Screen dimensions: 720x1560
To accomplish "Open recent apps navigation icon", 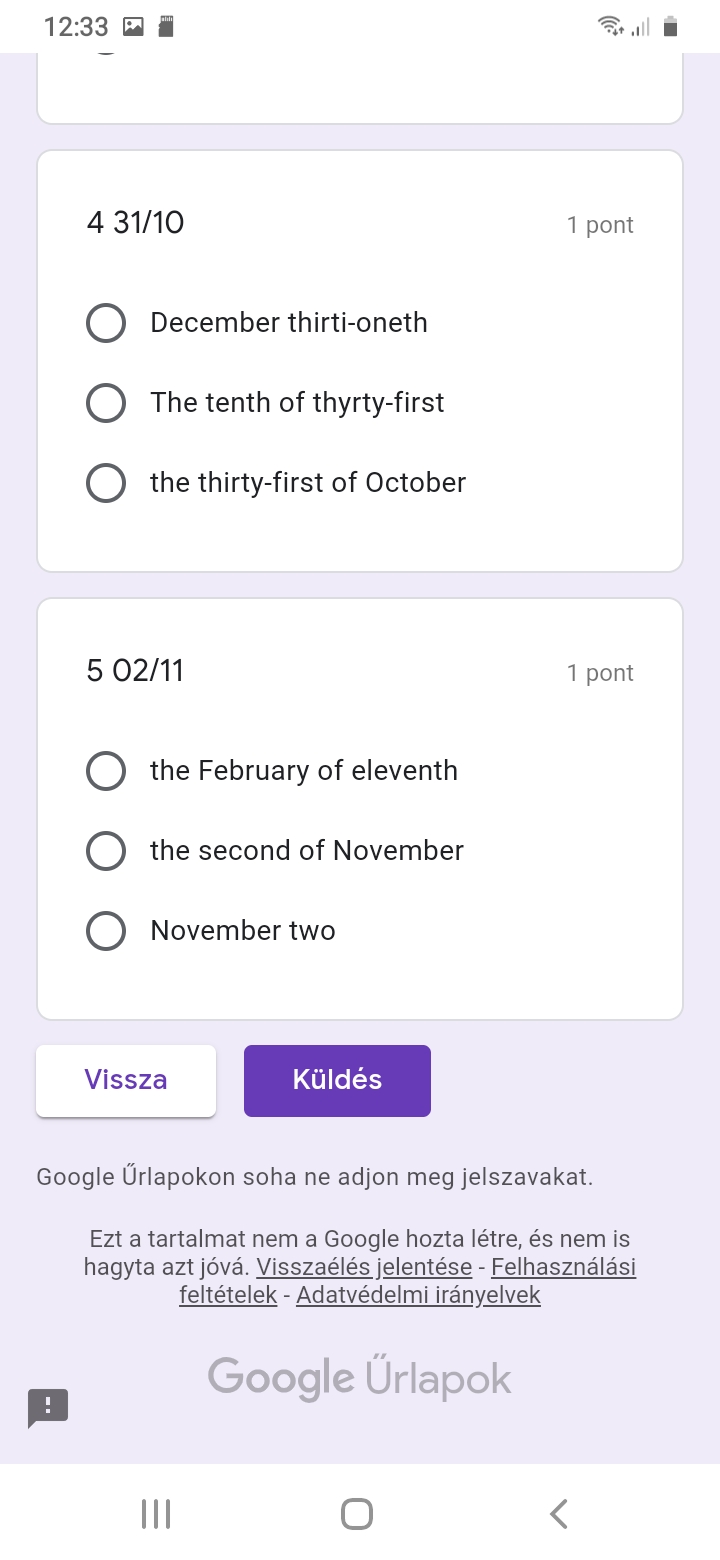I will pos(156,1514).
